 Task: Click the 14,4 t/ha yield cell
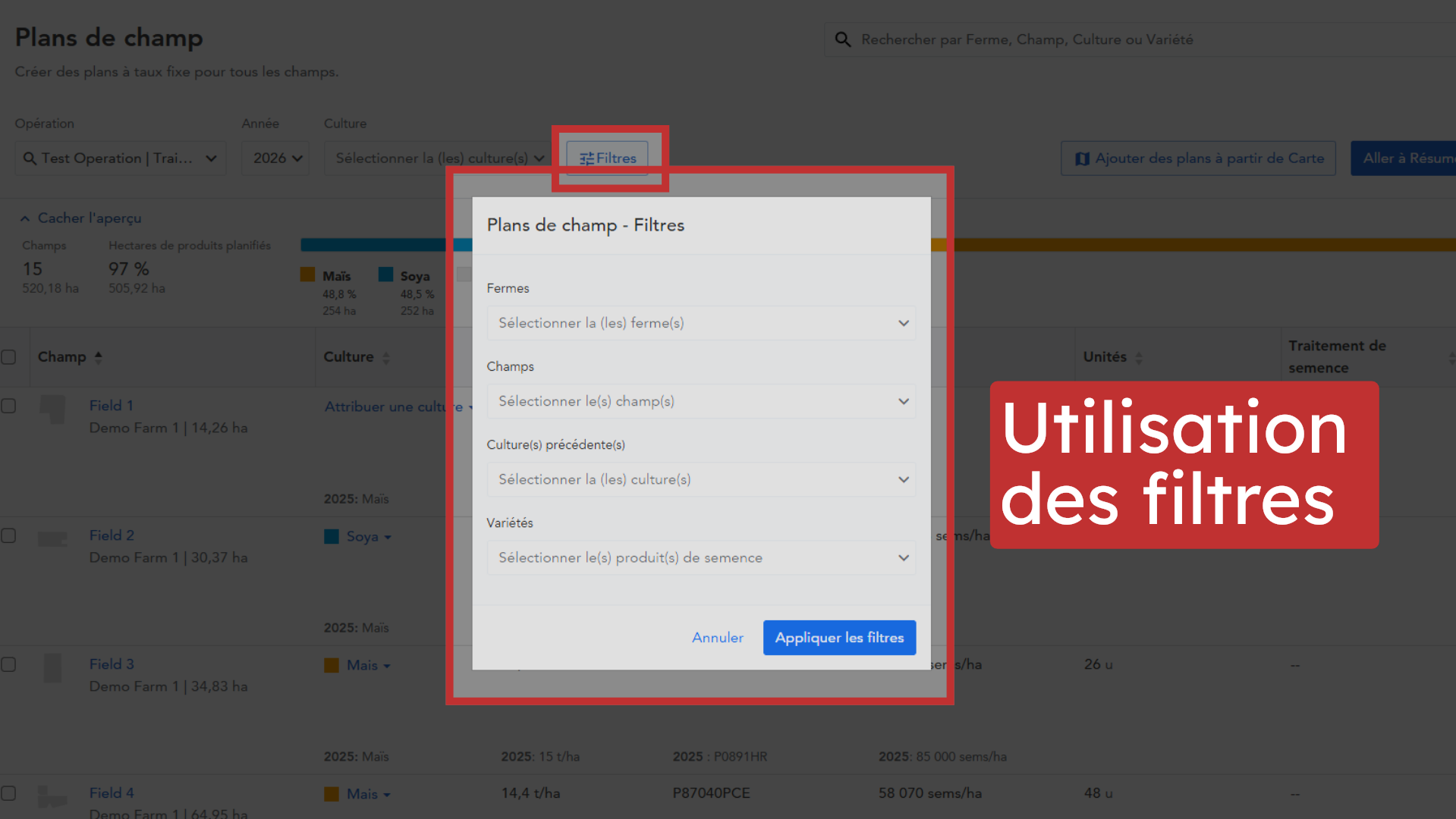[530, 793]
